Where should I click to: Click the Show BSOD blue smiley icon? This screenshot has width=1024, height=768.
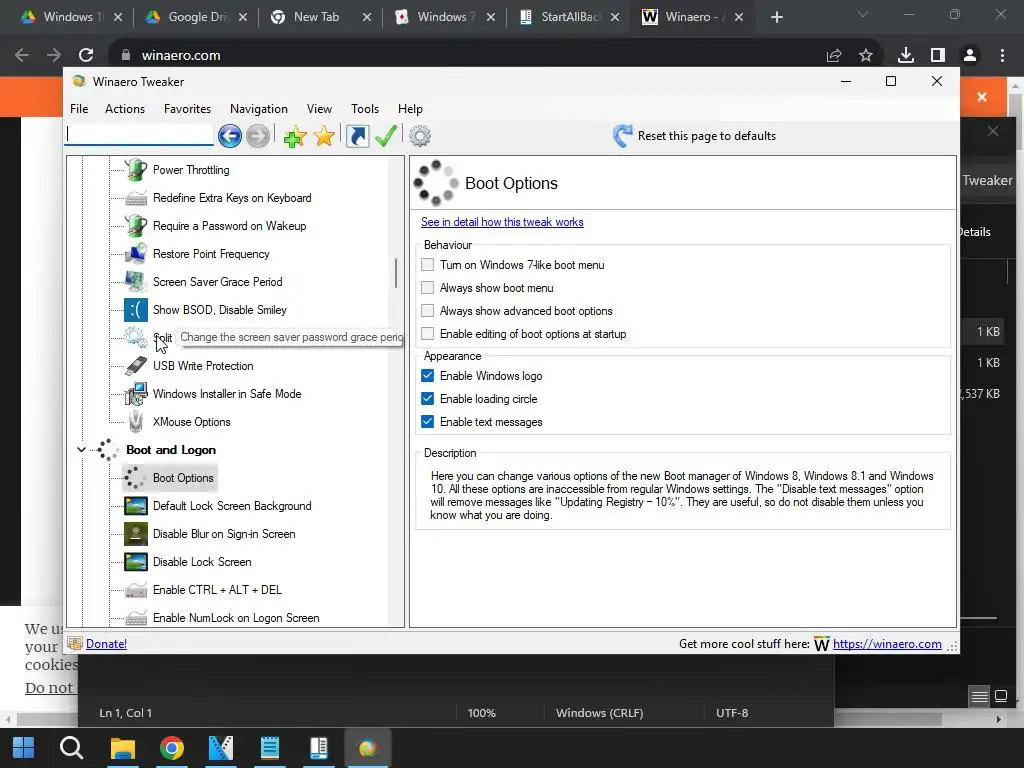[136, 310]
